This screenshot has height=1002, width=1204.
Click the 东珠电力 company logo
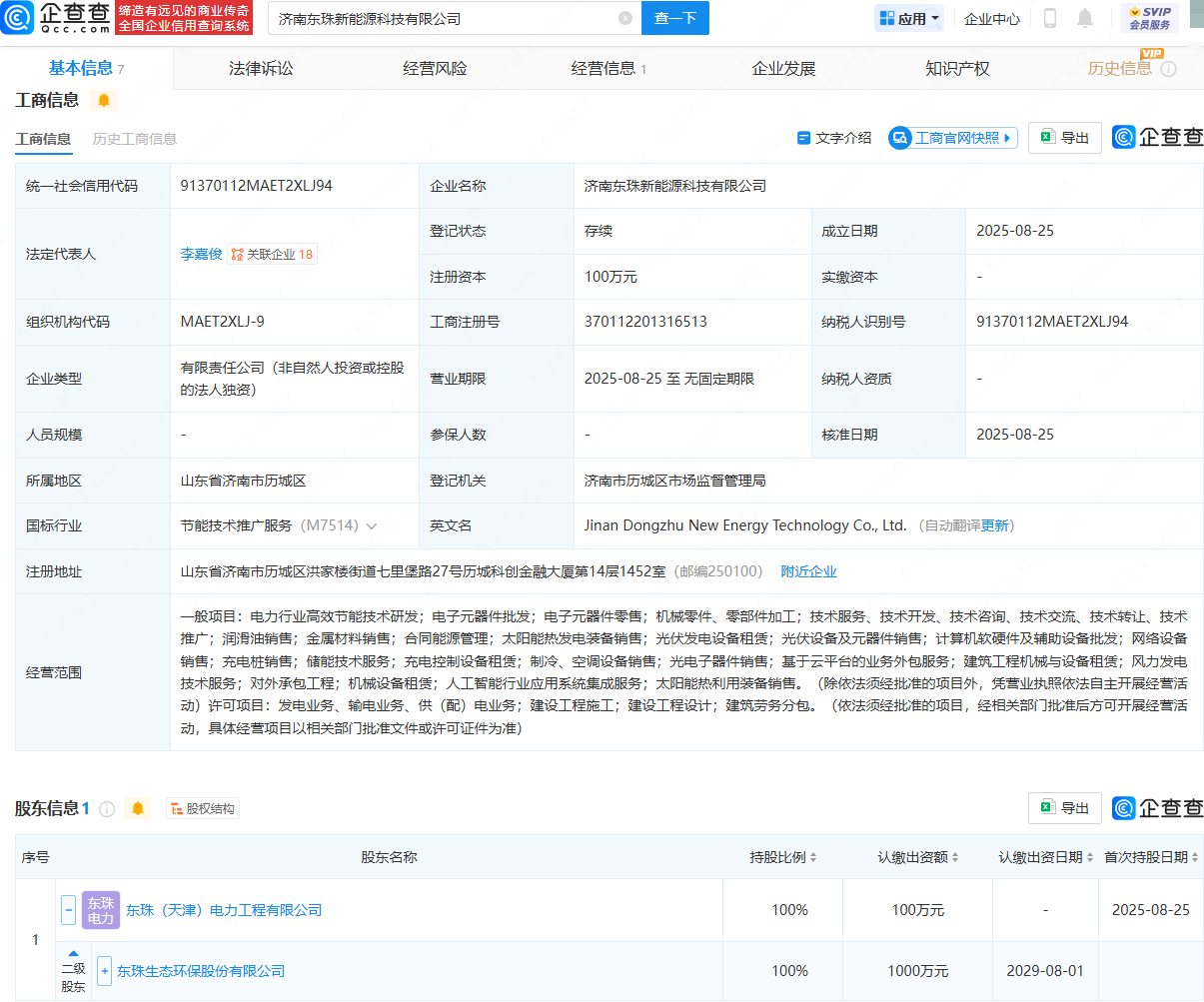click(101, 910)
